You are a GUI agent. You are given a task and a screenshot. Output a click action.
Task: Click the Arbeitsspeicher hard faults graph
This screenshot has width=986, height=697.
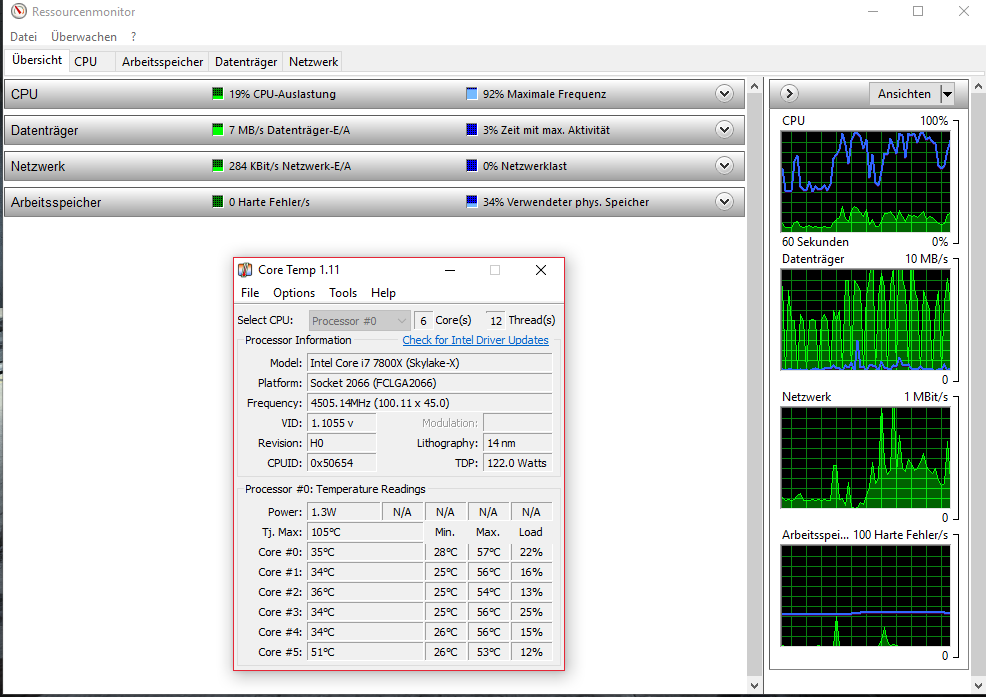pyautogui.click(x=865, y=596)
